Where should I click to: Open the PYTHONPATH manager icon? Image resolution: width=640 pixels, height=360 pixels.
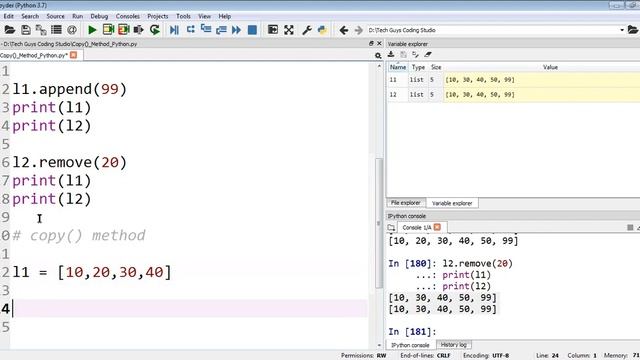[322, 30]
